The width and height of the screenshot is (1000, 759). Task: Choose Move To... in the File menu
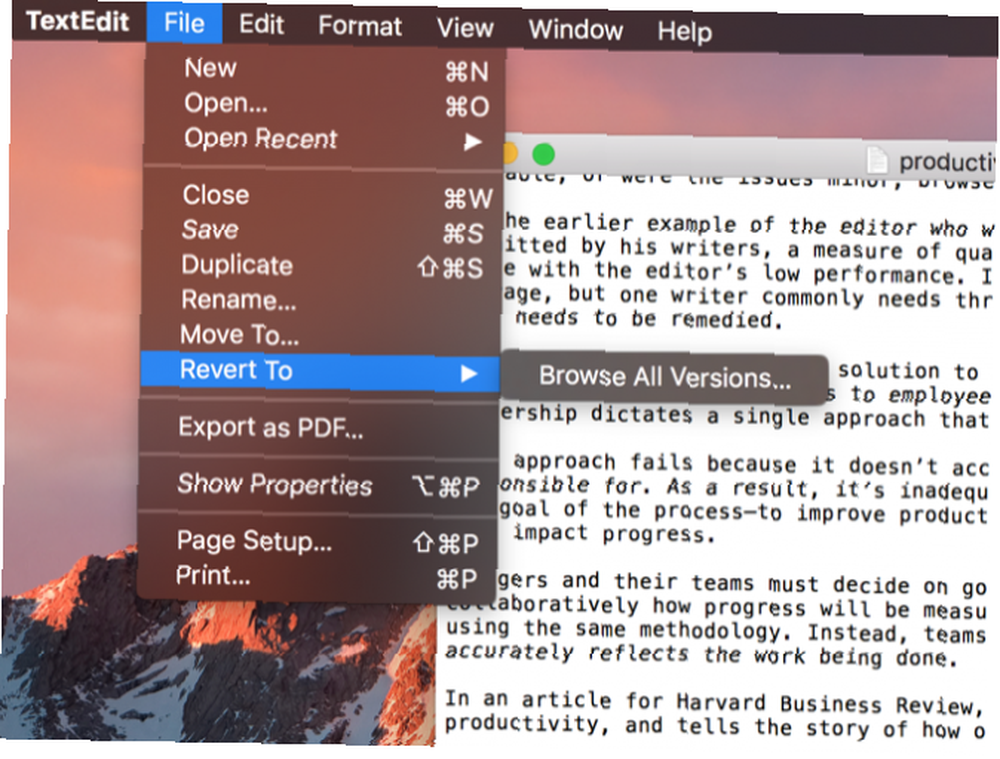[321, 335]
